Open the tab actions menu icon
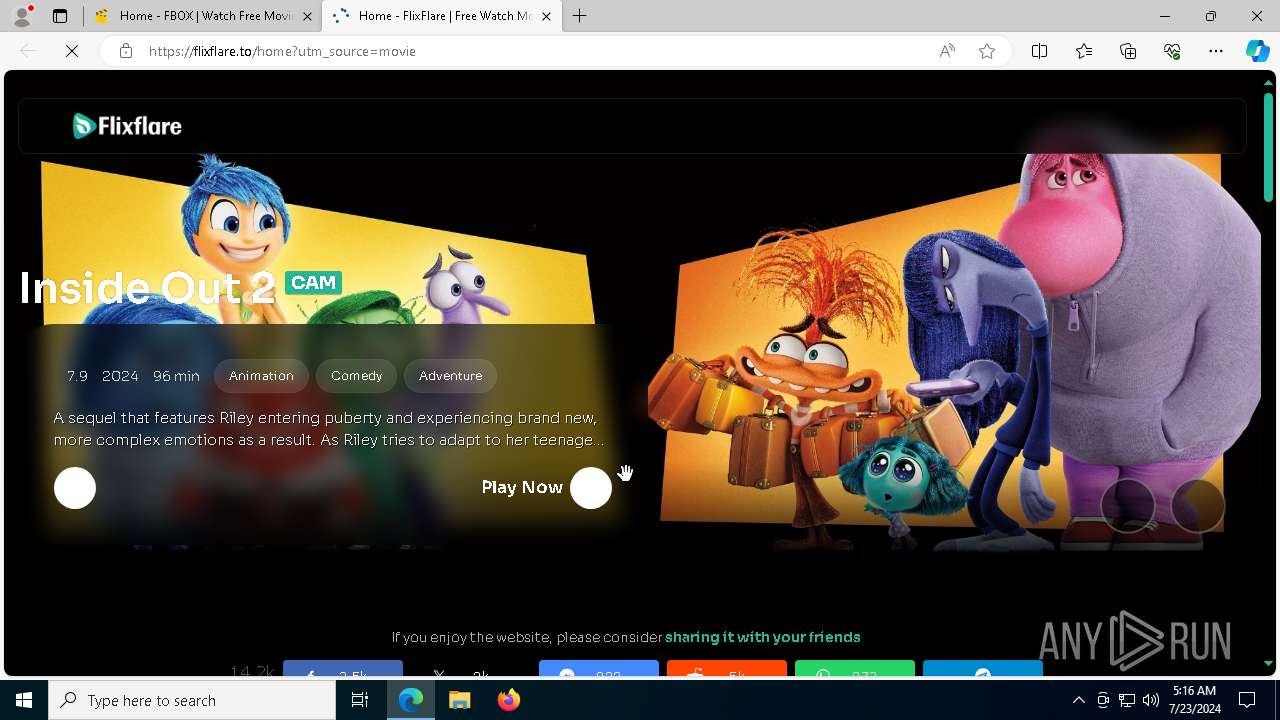Viewport: 1280px width, 720px height. [60, 16]
